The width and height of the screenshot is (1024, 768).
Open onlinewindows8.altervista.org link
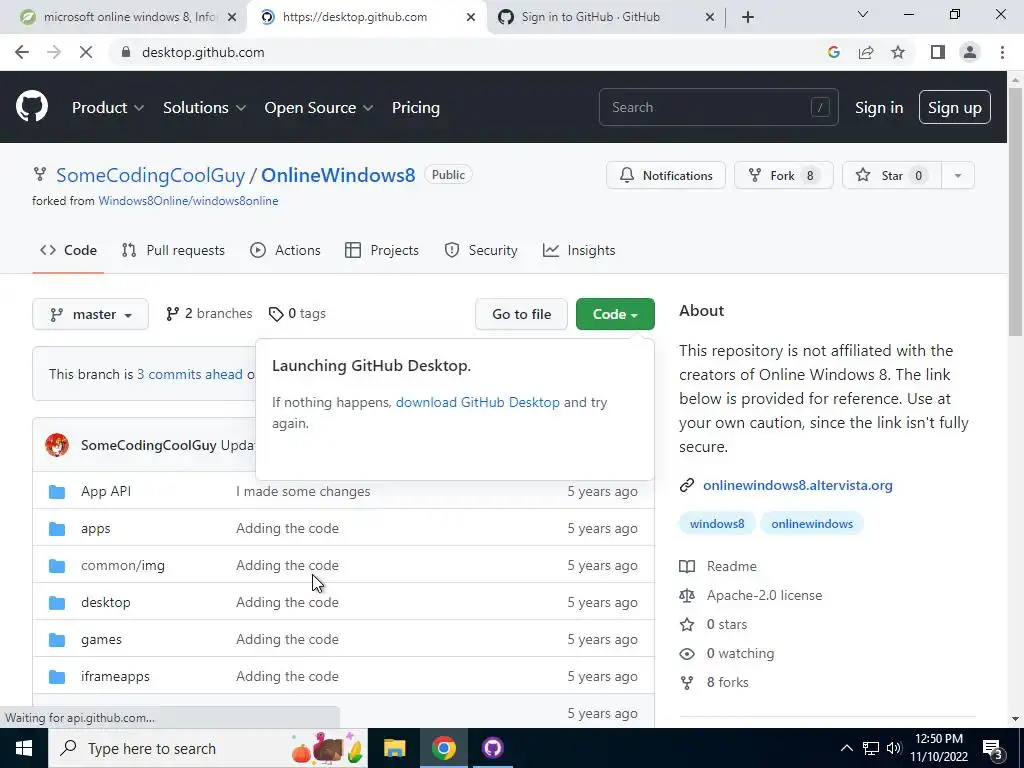[x=797, y=485]
